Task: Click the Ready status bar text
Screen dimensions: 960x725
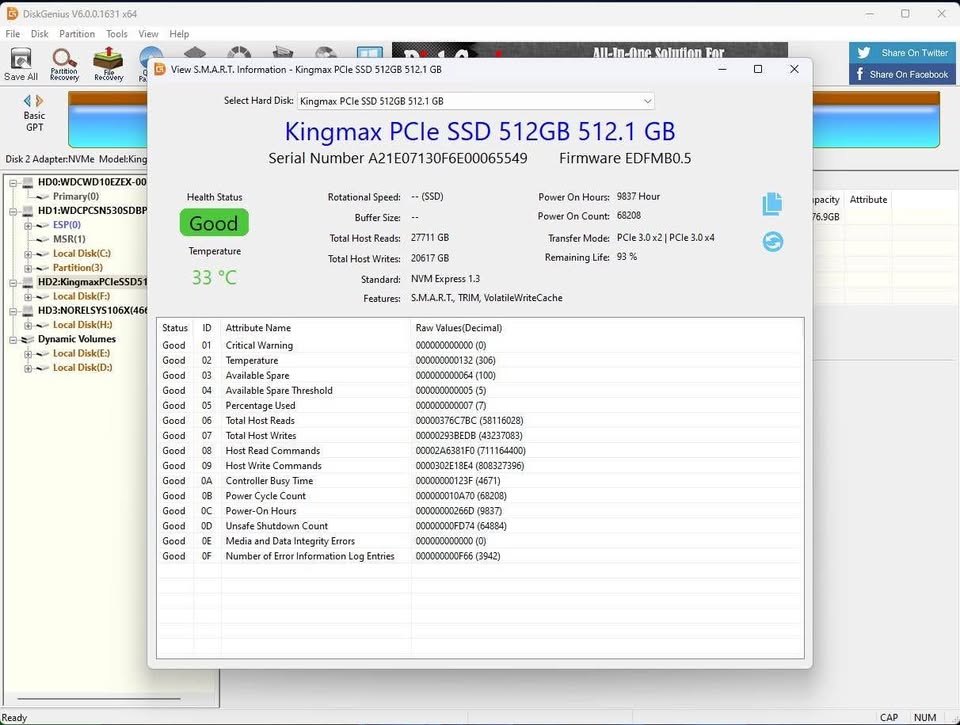Action: point(14,718)
